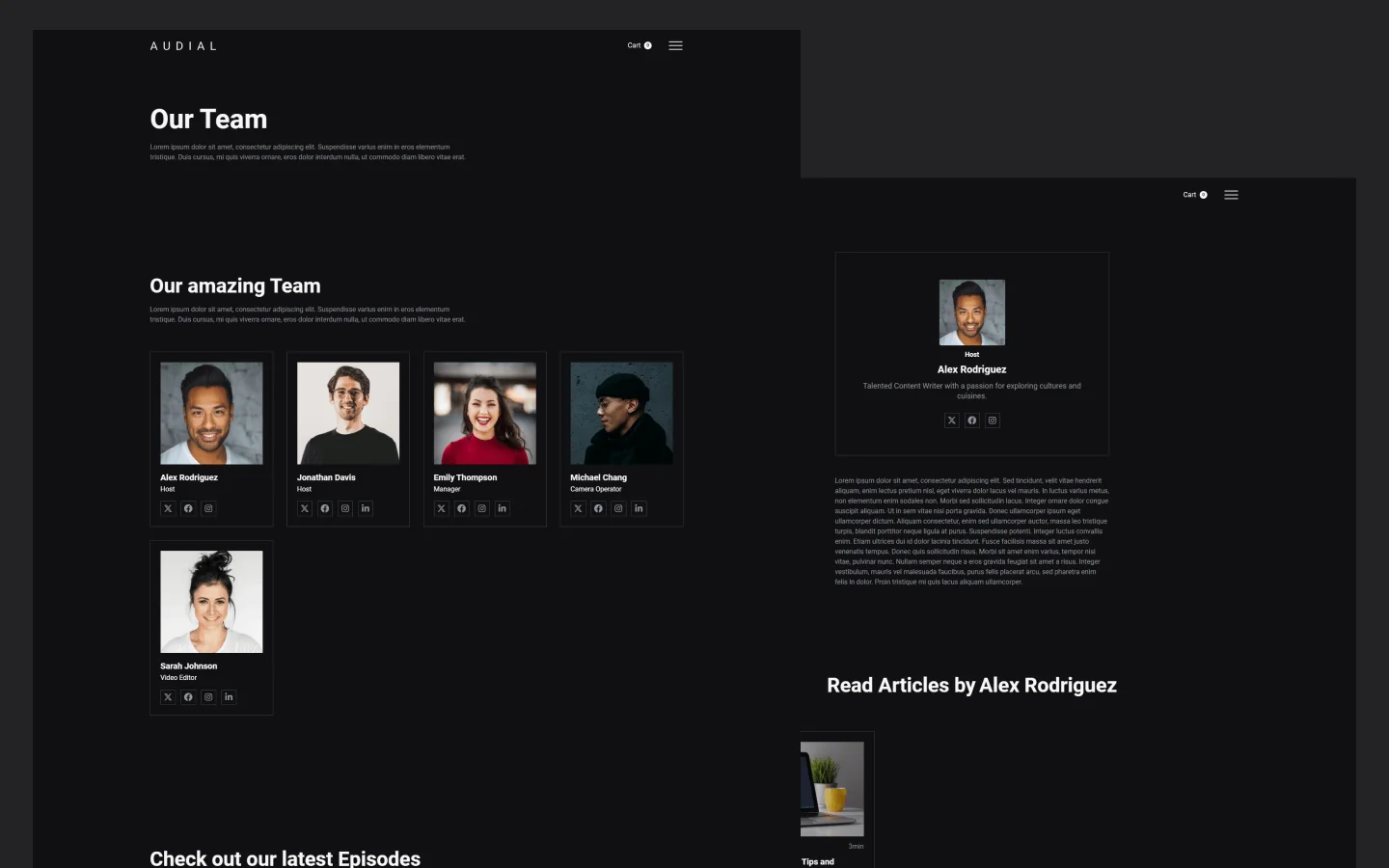
Task: Select Emily Thompson photo
Action: point(485,413)
